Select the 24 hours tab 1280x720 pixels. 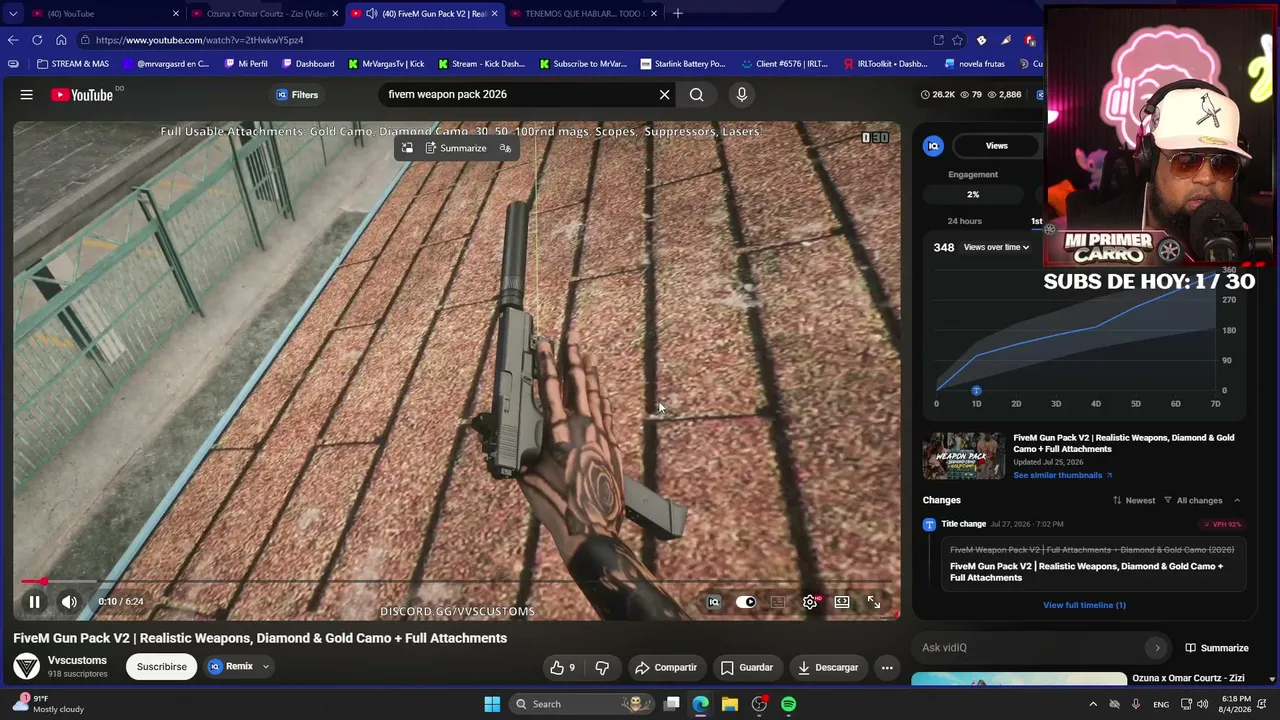[x=965, y=221]
